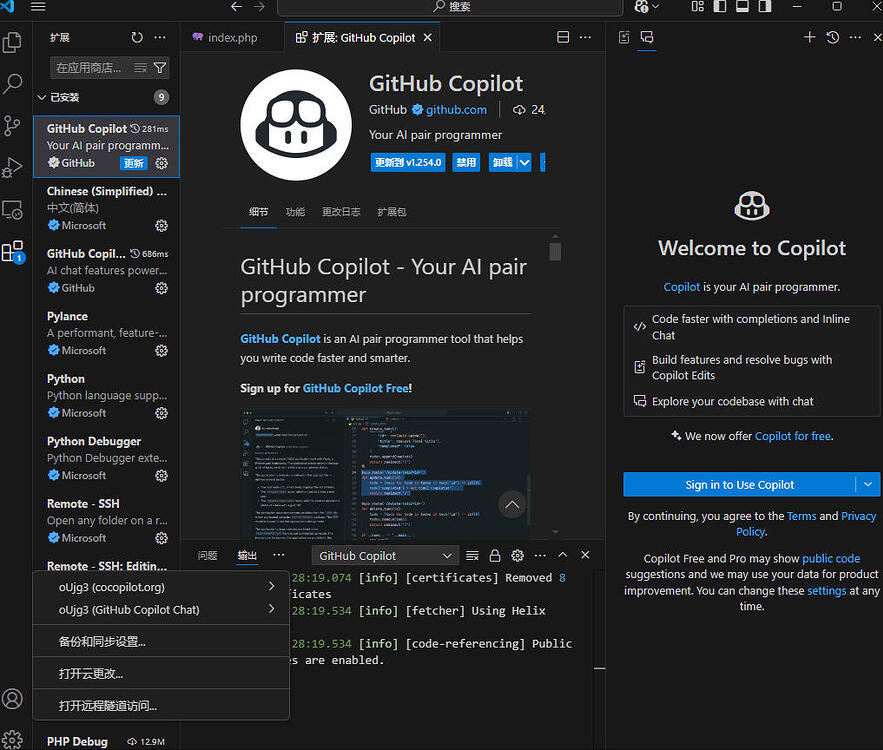Expand the oUjg3 (GitHub Copilot Chat) submenu
The width and height of the screenshot is (883, 750).
pos(272,609)
